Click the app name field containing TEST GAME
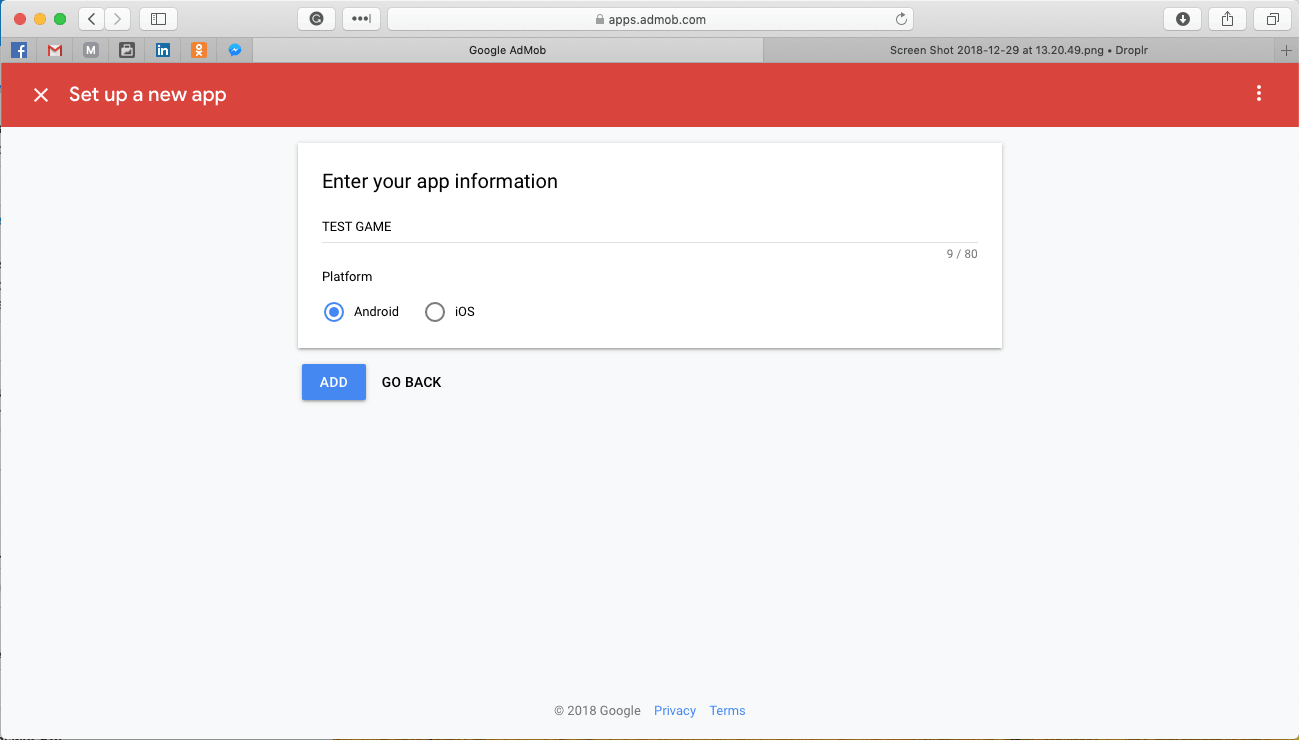The width and height of the screenshot is (1299, 740). click(650, 227)
